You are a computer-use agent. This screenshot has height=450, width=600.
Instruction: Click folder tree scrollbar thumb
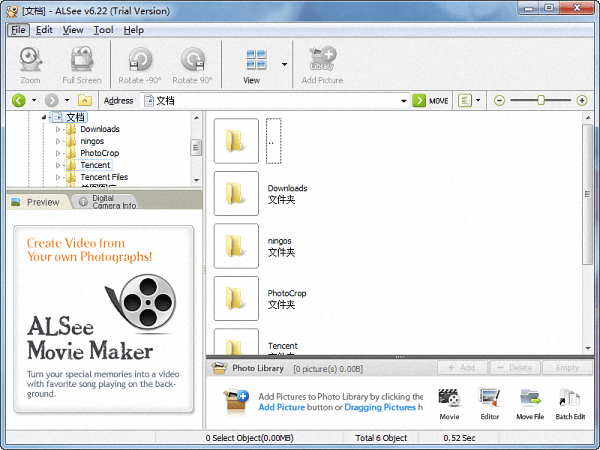point(196,148)
